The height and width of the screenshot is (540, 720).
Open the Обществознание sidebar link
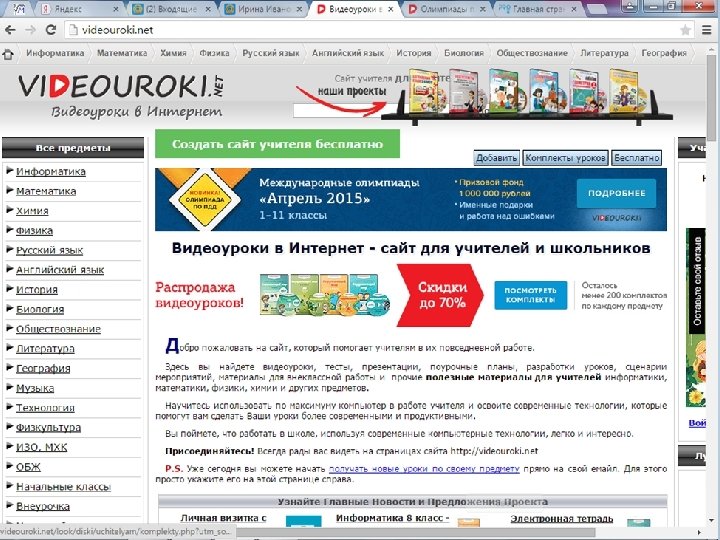pyautogui.click(x=58, y=329)
